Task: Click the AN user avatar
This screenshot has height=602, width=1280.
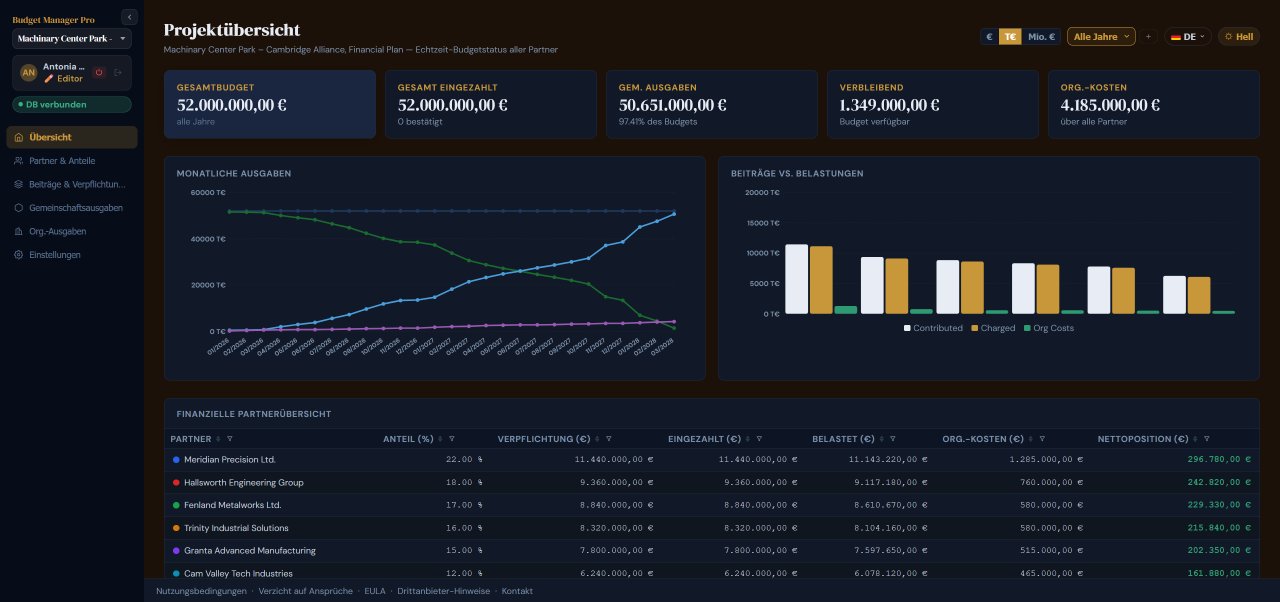Action: [x=28, y=72]
